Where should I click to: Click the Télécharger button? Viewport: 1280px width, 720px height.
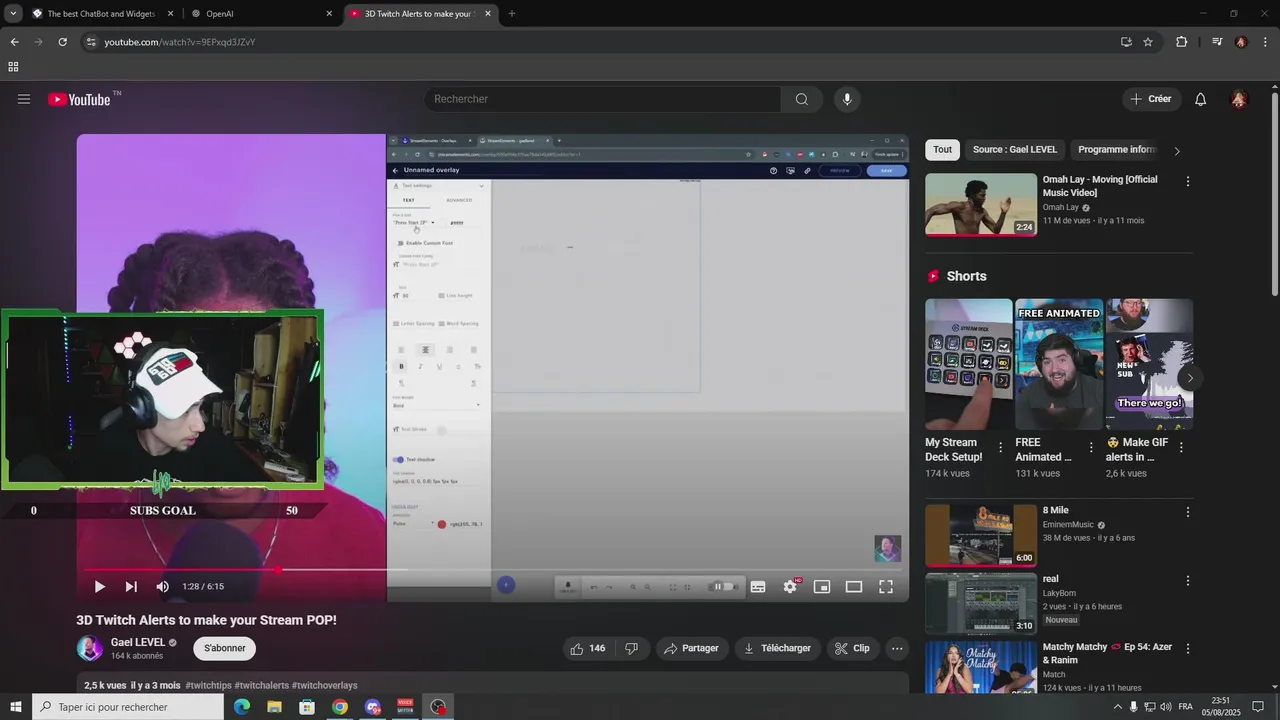pyautogui.click(x=777, y=648)
